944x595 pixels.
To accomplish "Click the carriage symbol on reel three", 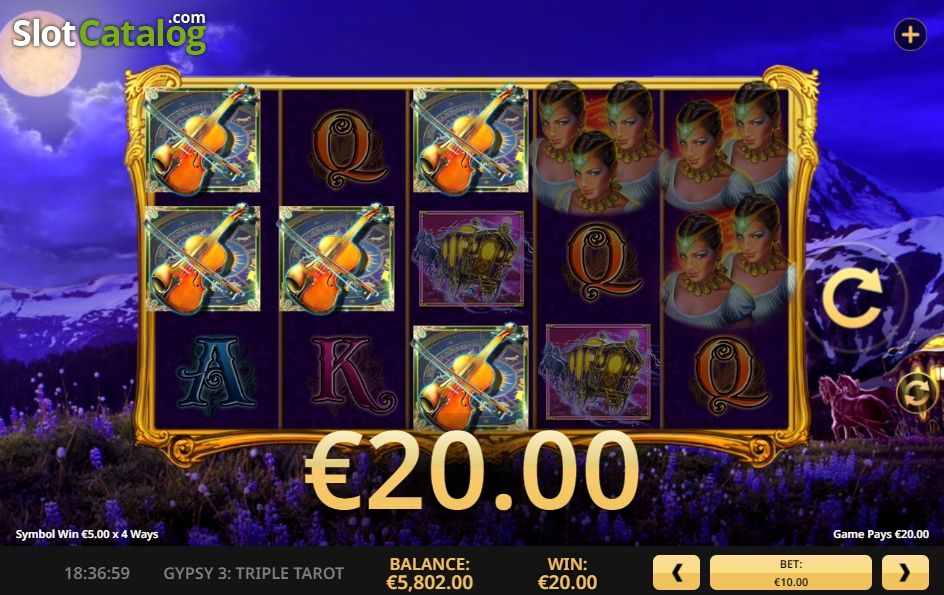I will pos(471,259).
